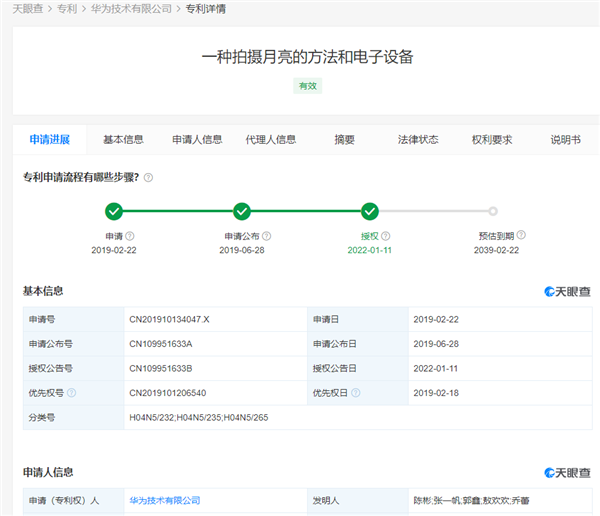Screen dimensions: 600x516
Task: Open the 代理人信息 tab
Action: point(271,140)
